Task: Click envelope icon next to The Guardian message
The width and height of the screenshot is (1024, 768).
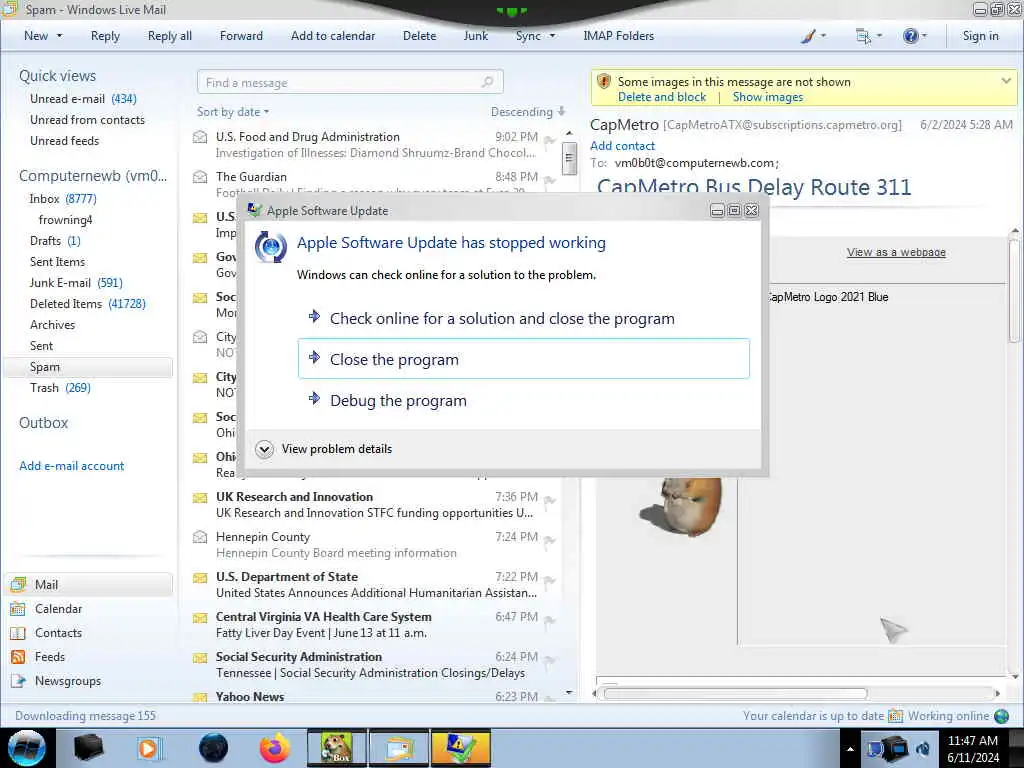Action: (x=200, y=177)
